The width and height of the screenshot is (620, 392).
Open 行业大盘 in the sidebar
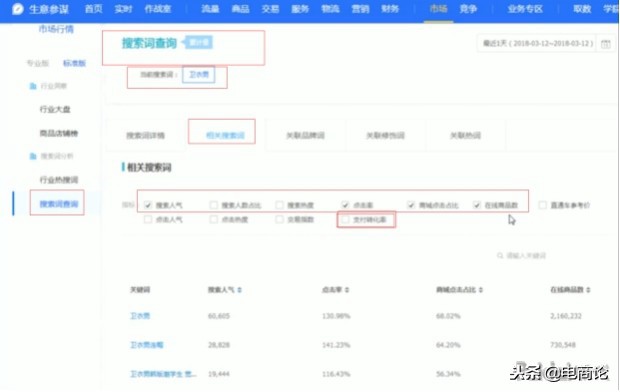(x=55, y=110)
